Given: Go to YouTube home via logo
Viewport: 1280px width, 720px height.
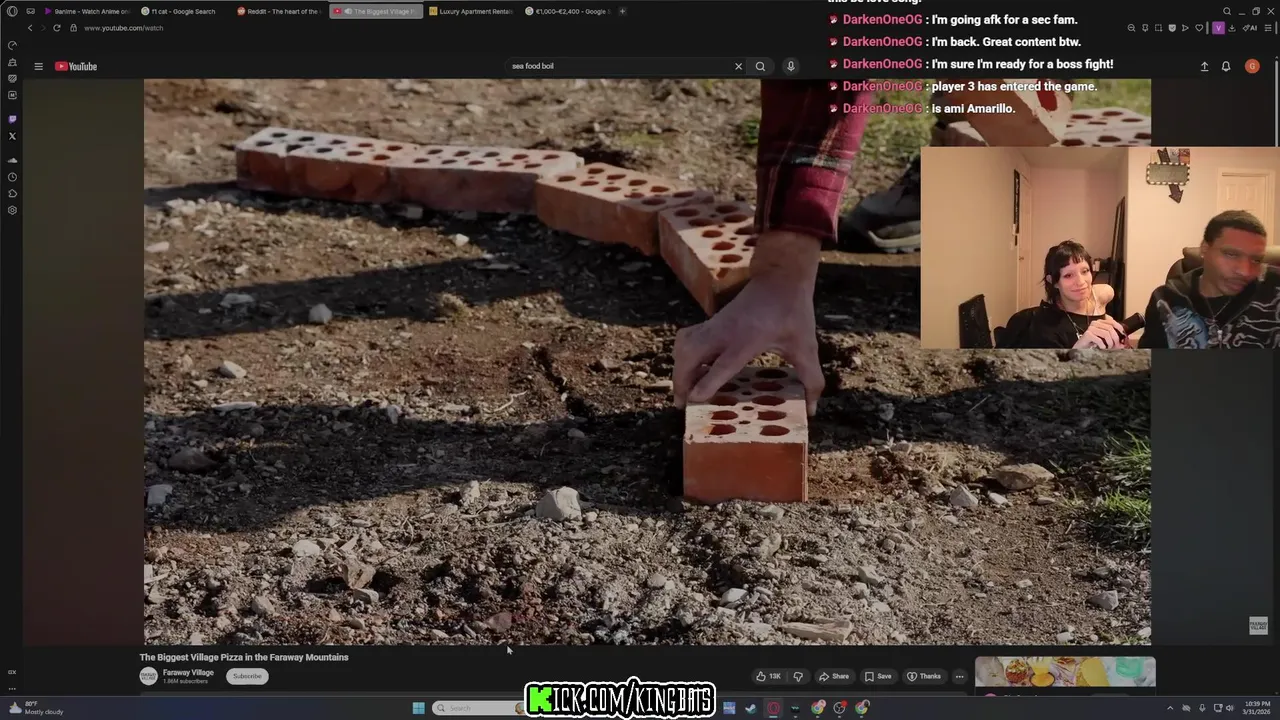Looking at the screenshot, I should point(76,66).
